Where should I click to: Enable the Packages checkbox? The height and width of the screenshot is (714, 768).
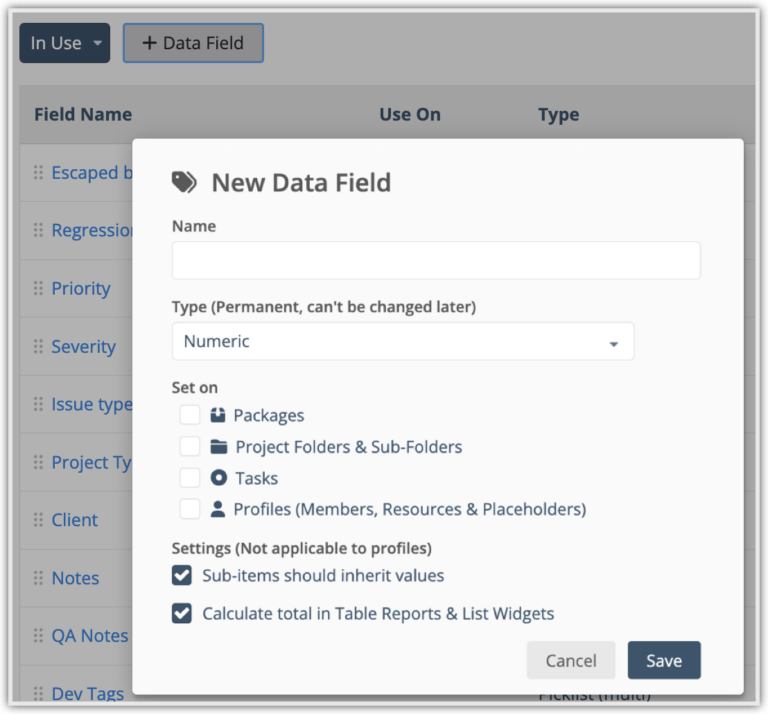[x=190, y=415]
